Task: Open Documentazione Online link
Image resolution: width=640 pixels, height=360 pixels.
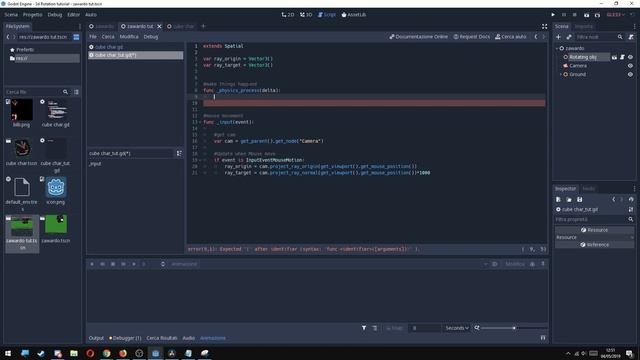Action: [x=418, y=37]
